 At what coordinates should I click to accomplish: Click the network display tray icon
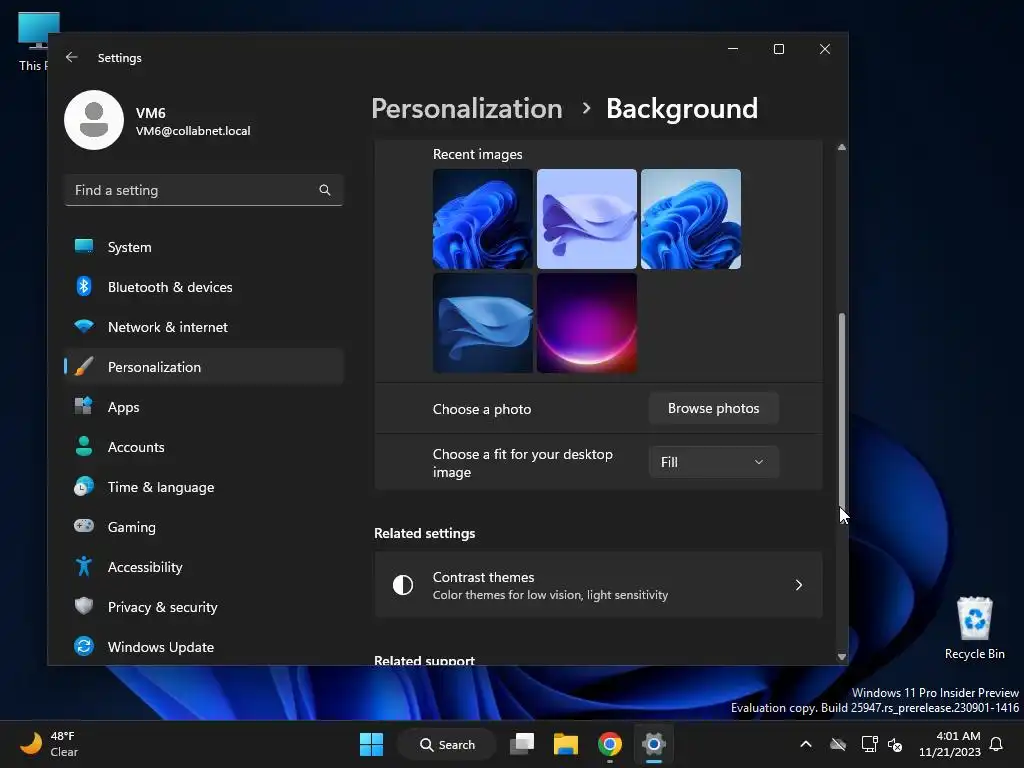click(869, 744)
